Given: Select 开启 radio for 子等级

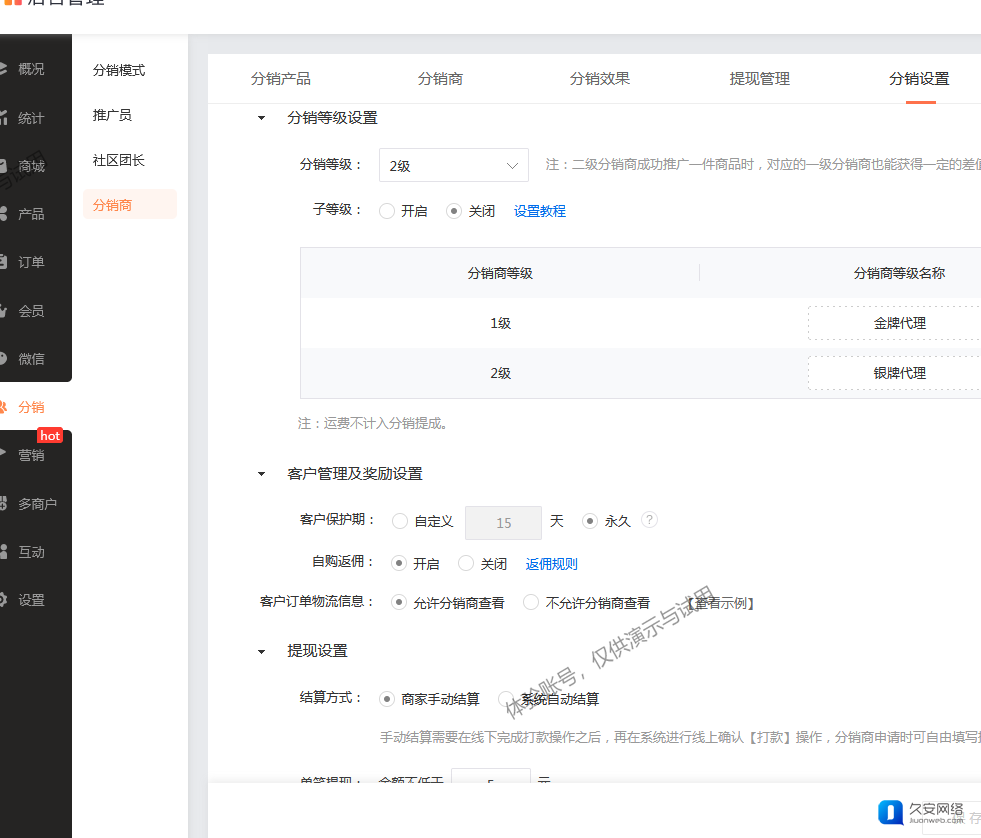Looking at the screenshot, I should (x=387, y=211).
